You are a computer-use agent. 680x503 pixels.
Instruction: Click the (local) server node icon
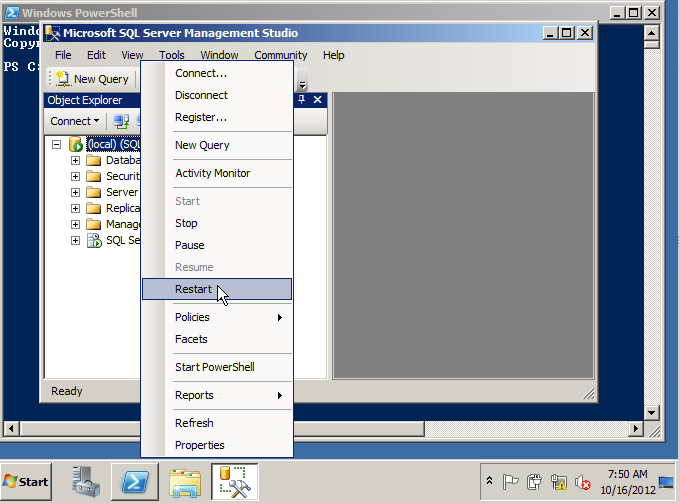tap(76, 144)
